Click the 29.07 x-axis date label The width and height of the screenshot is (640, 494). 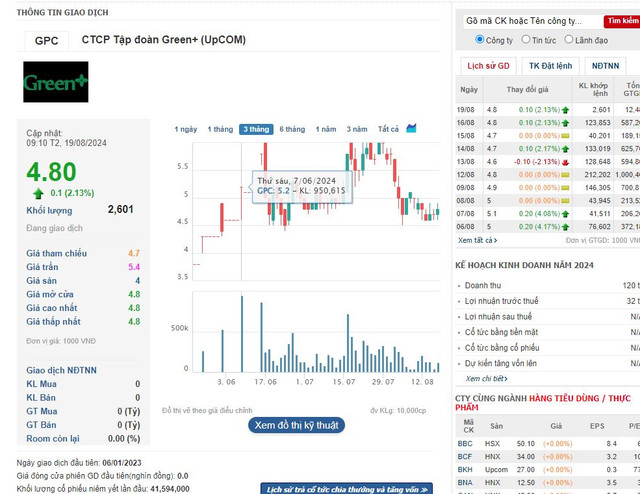pos(382,382)
